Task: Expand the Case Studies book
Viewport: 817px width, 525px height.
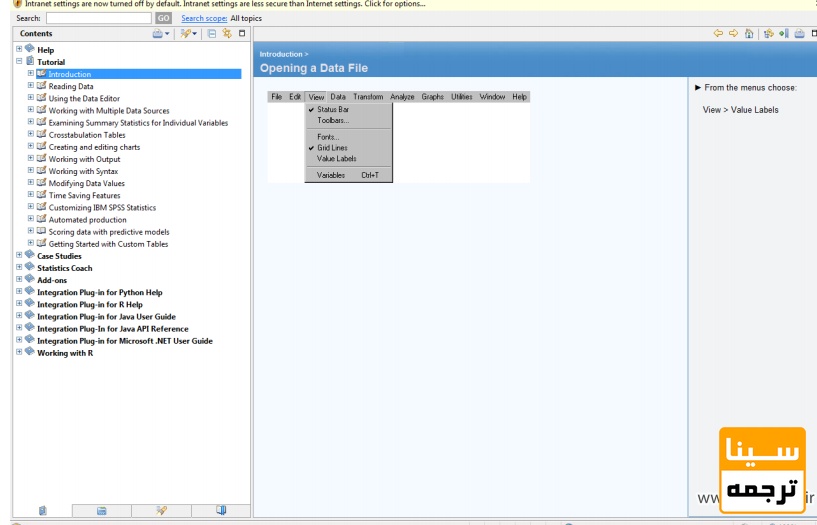Action: pyautogui.click(x=19, y=255)
